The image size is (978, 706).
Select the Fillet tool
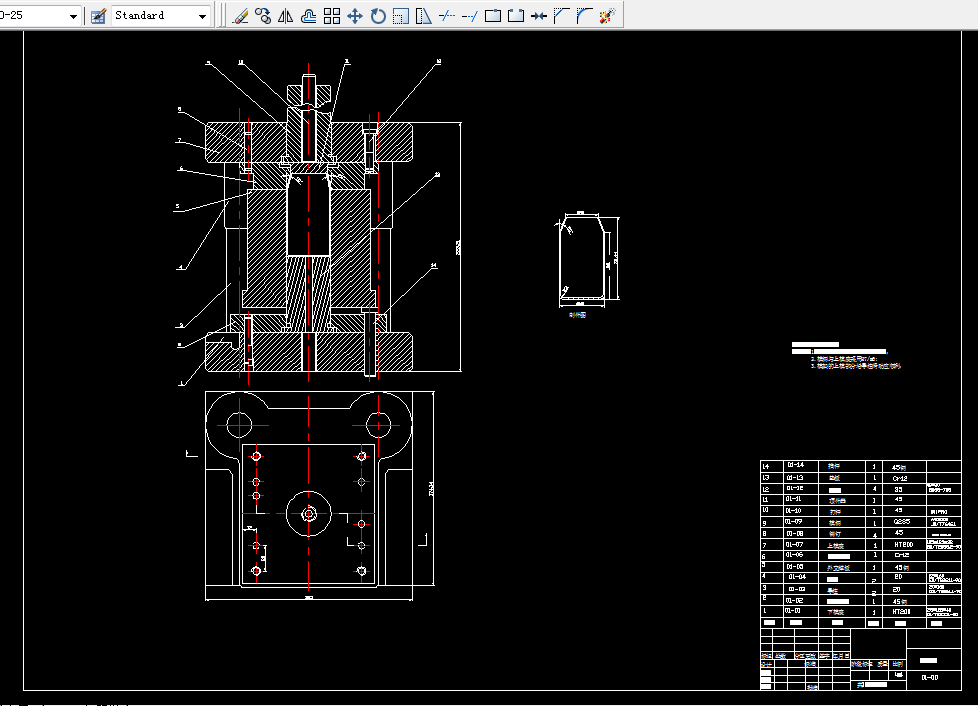(584, 16)
